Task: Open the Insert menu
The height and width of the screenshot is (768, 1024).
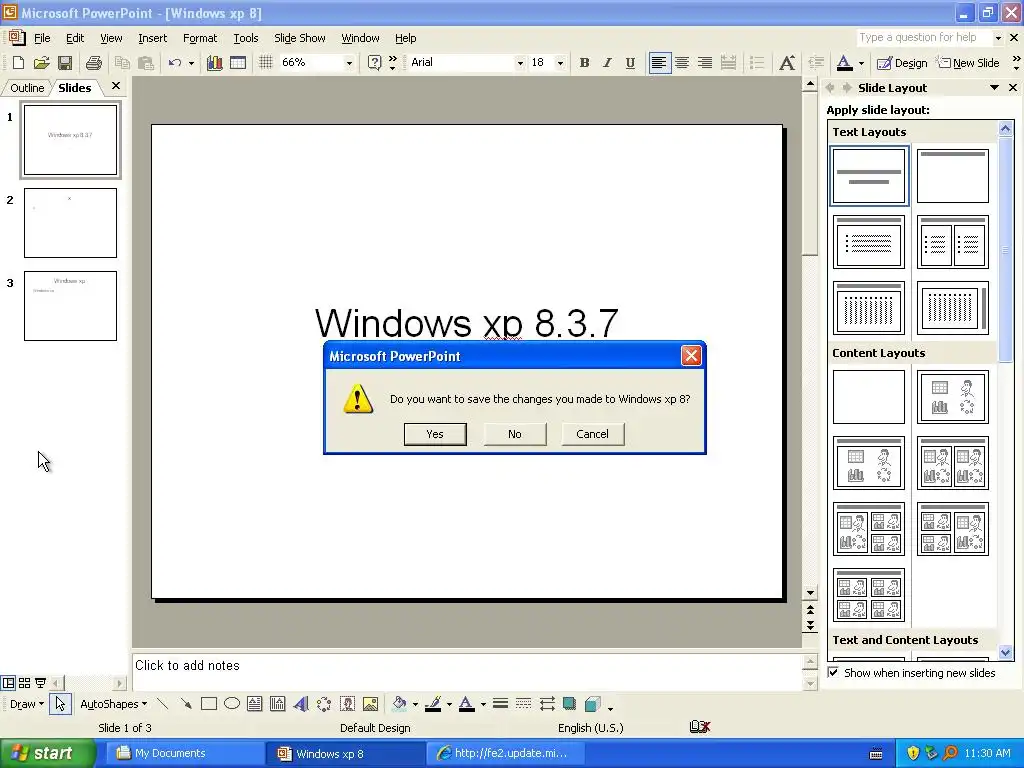Action: click(x=152, y=38)
